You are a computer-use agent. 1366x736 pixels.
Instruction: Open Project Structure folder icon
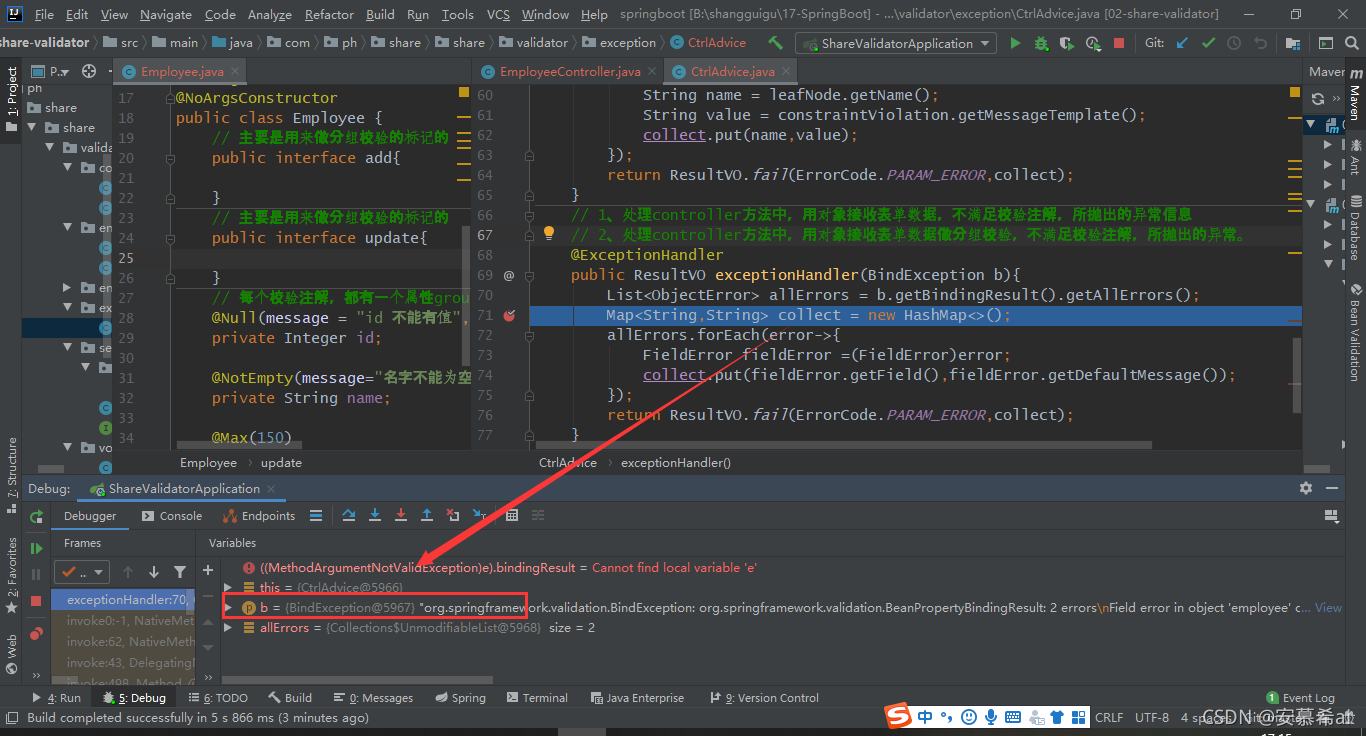[x=1294, y=43]
